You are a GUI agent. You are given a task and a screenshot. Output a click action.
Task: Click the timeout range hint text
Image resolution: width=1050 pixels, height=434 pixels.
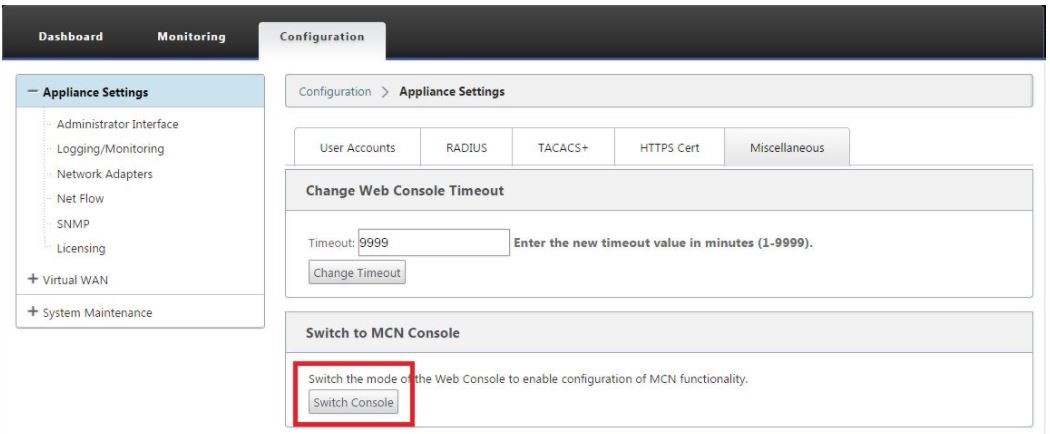point(663,243)
